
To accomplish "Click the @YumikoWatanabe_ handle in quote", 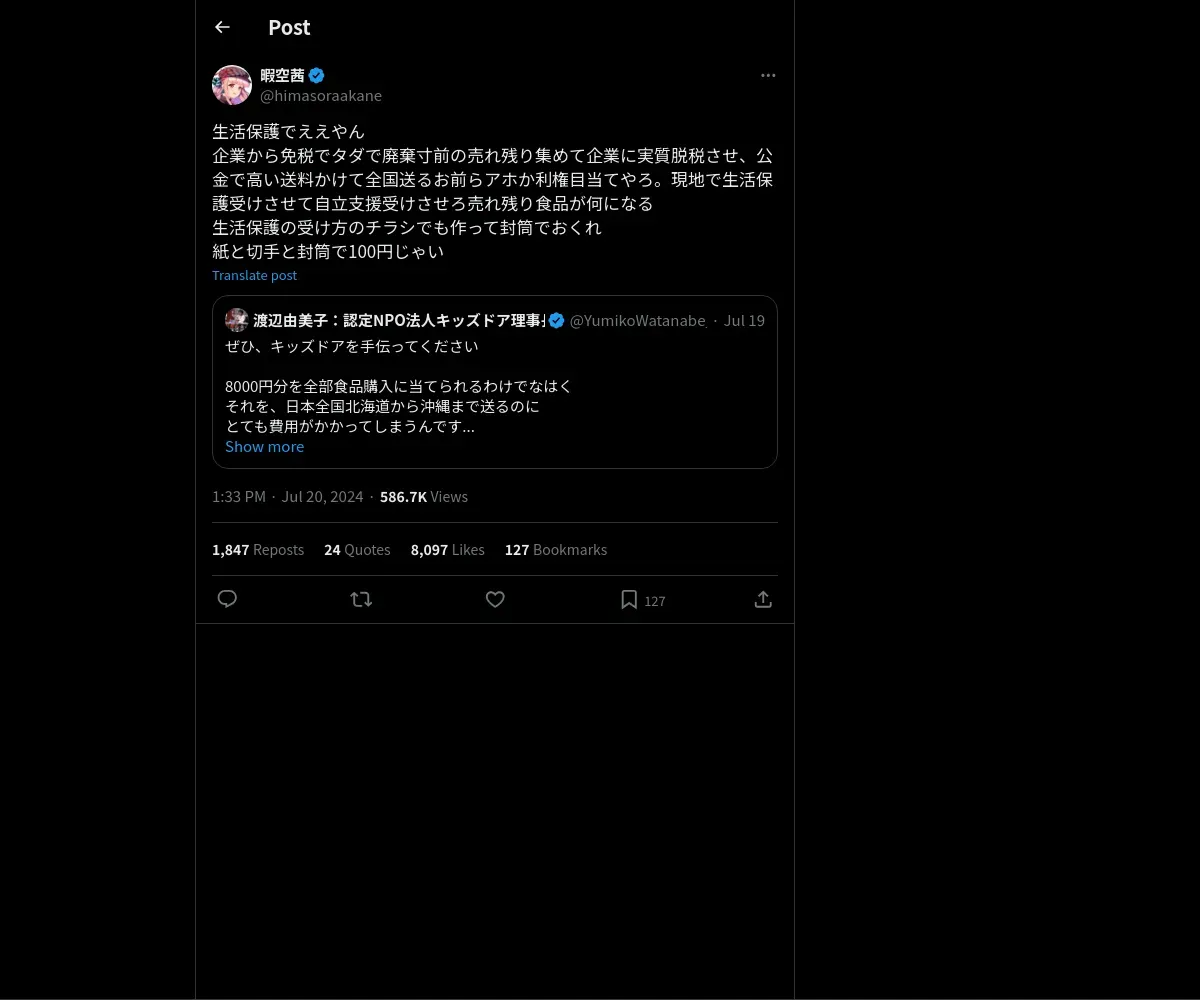I will (638, 320).
